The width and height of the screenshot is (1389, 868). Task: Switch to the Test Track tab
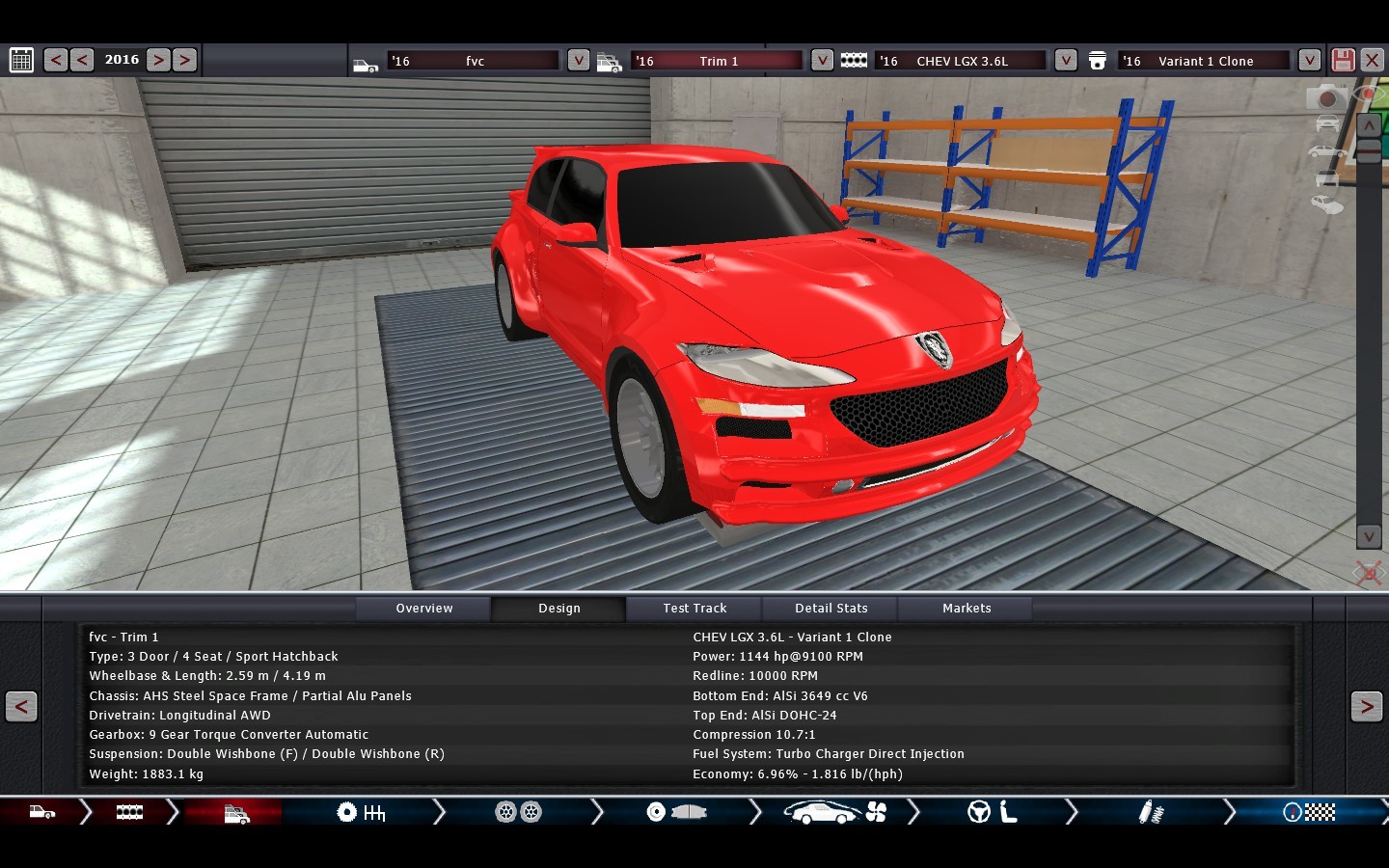click(694, 609)
